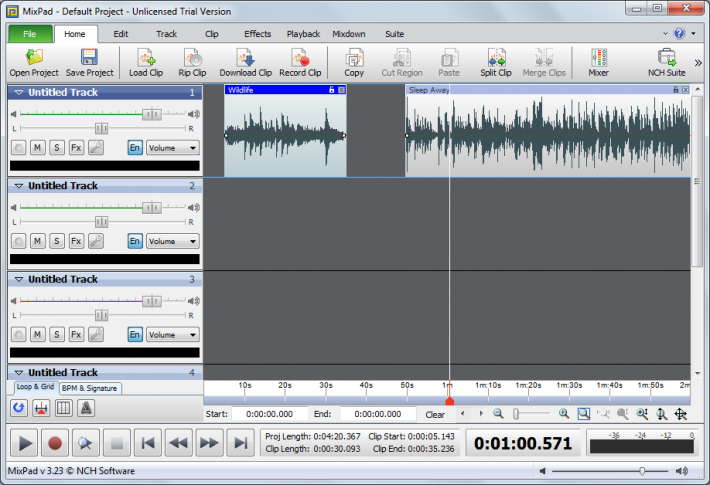Mute track 1

(x=38, y=148)
